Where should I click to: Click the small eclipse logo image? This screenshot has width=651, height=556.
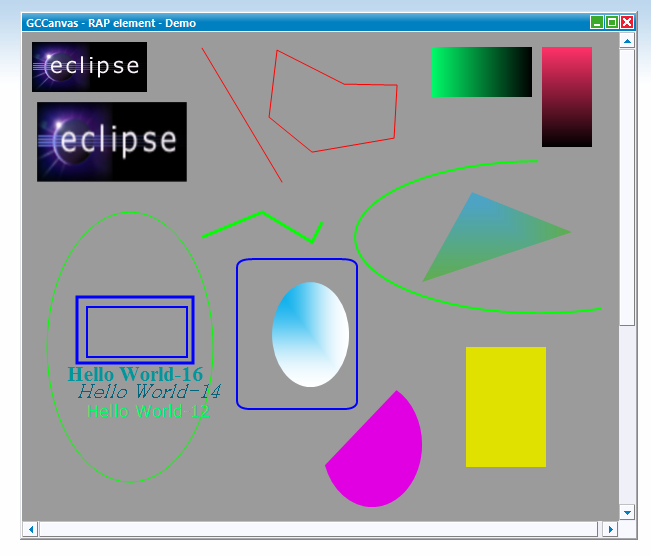click(89, 67)
